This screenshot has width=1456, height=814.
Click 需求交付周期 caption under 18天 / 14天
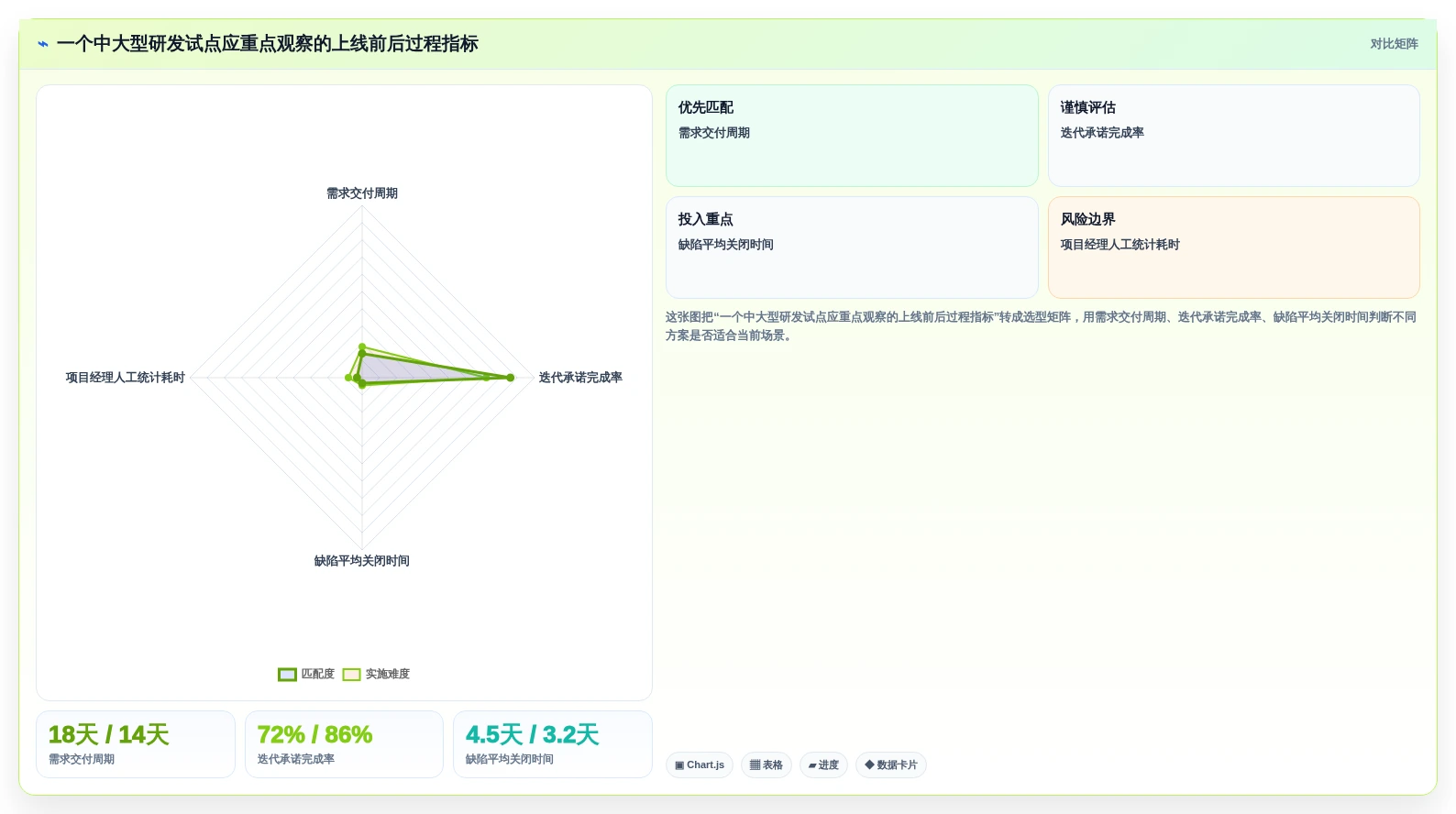pos(82,759)
